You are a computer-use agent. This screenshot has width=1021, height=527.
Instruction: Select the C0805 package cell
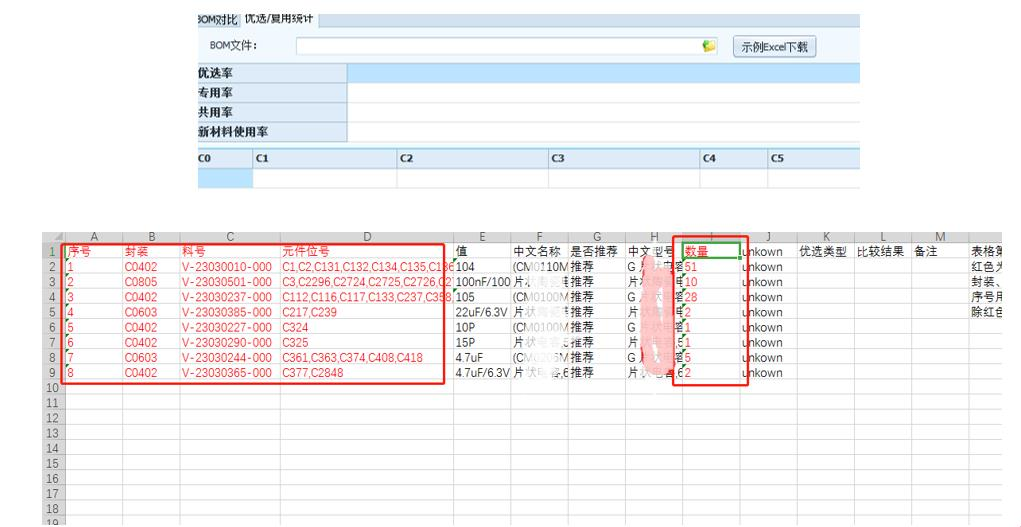(x=151, y=282)
